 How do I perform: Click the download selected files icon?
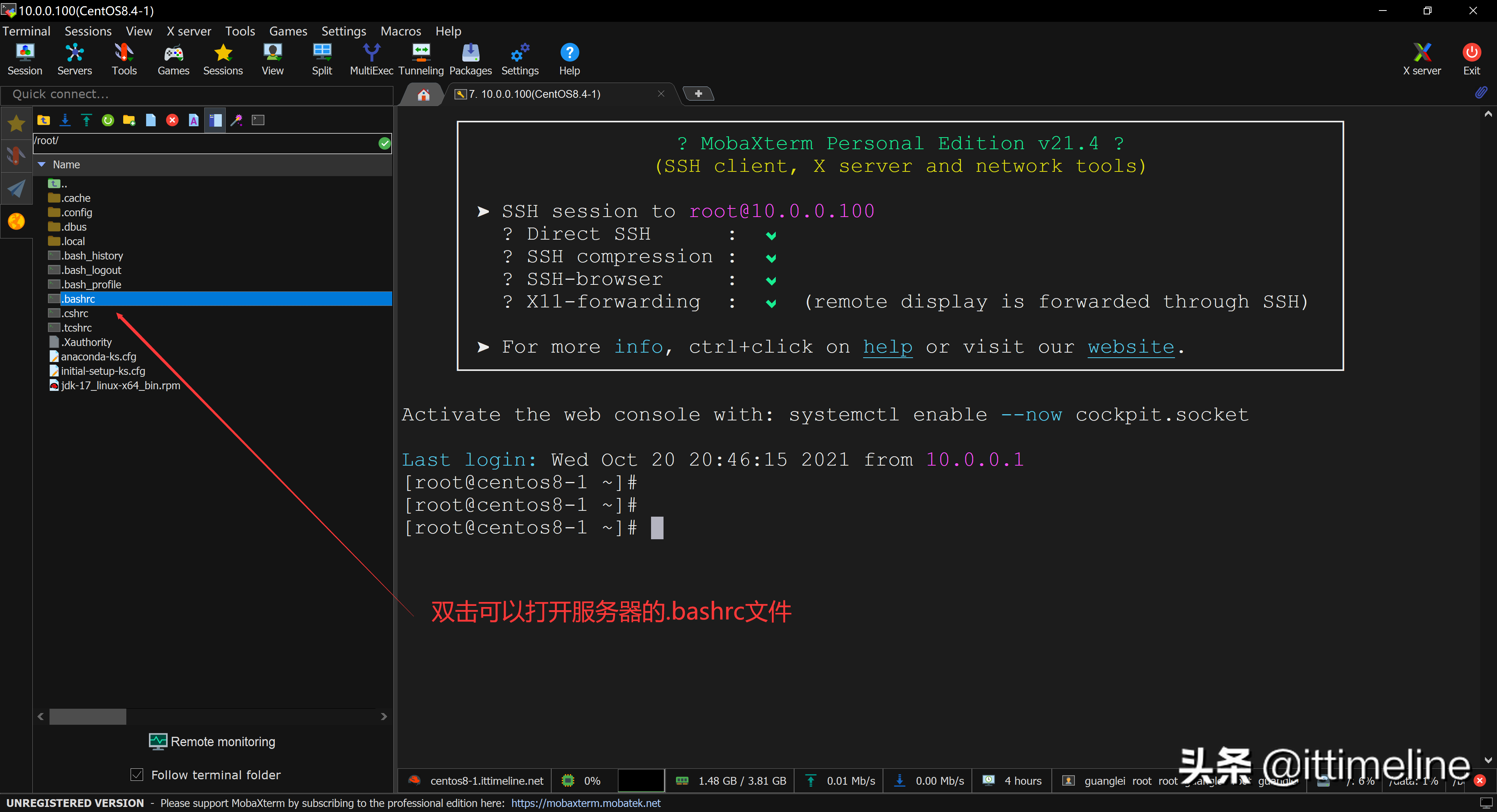pos(65,120)
